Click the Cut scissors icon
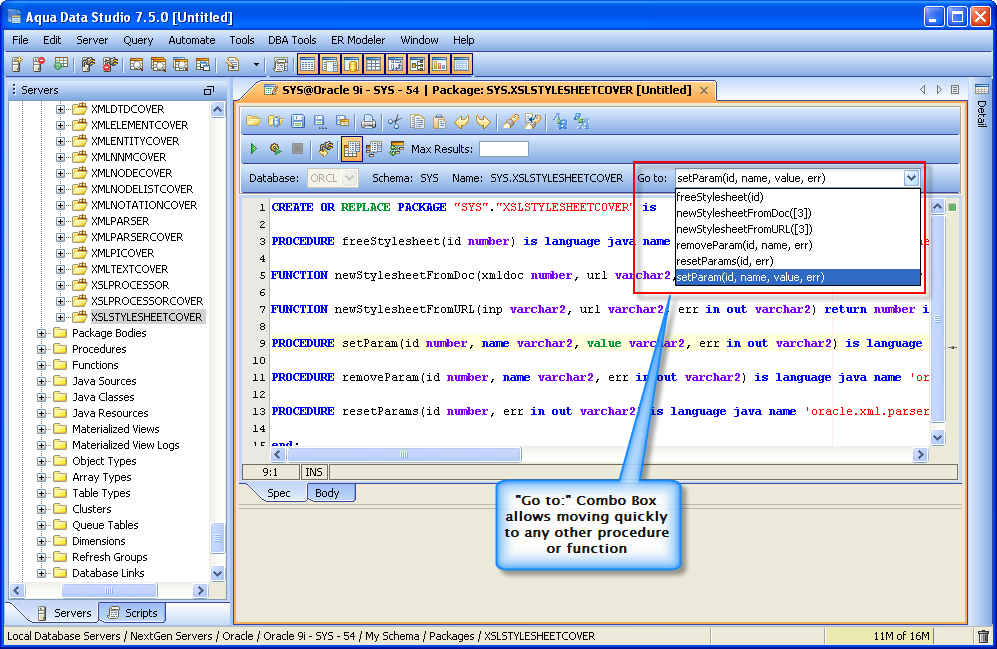 pyautogui.click(x=395, y=121)
